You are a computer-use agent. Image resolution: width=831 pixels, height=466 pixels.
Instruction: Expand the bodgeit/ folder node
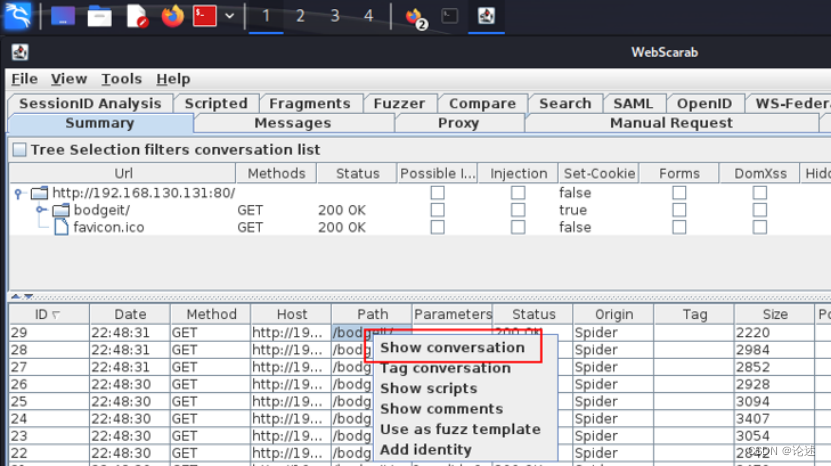(x=40, y=210)
